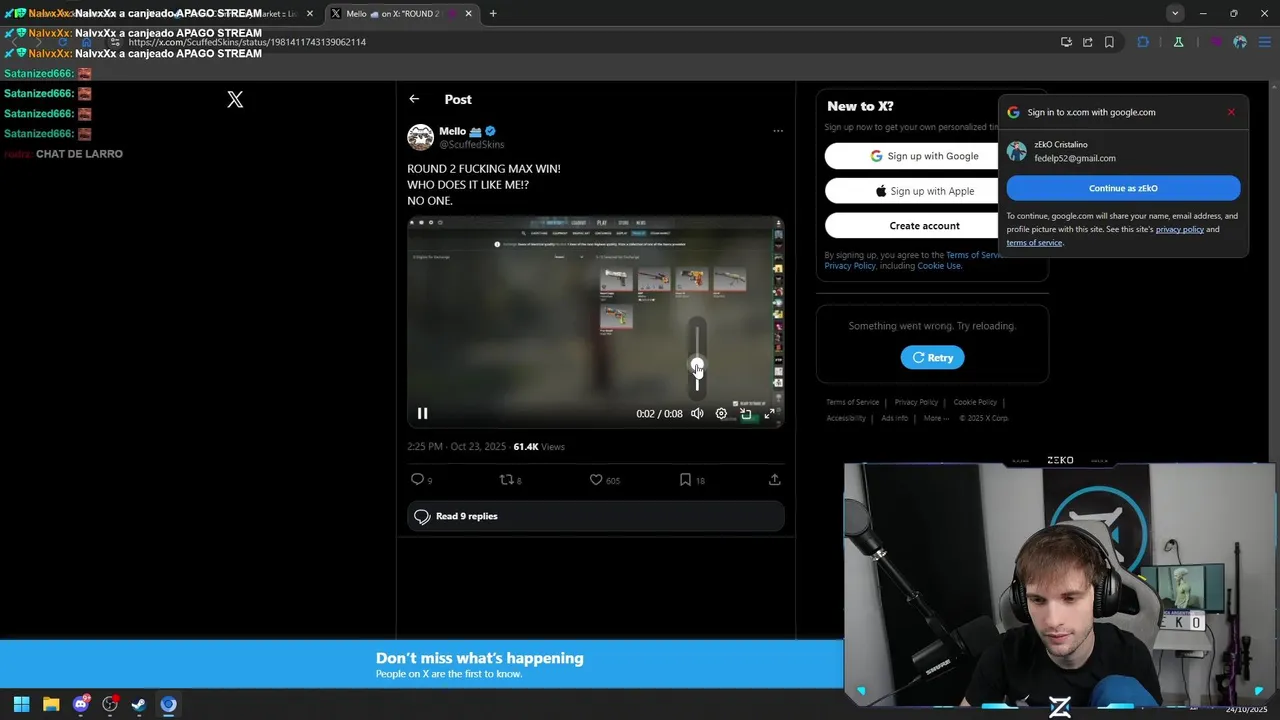
Task: Open a new browser tab
Action: pos(493,14)
